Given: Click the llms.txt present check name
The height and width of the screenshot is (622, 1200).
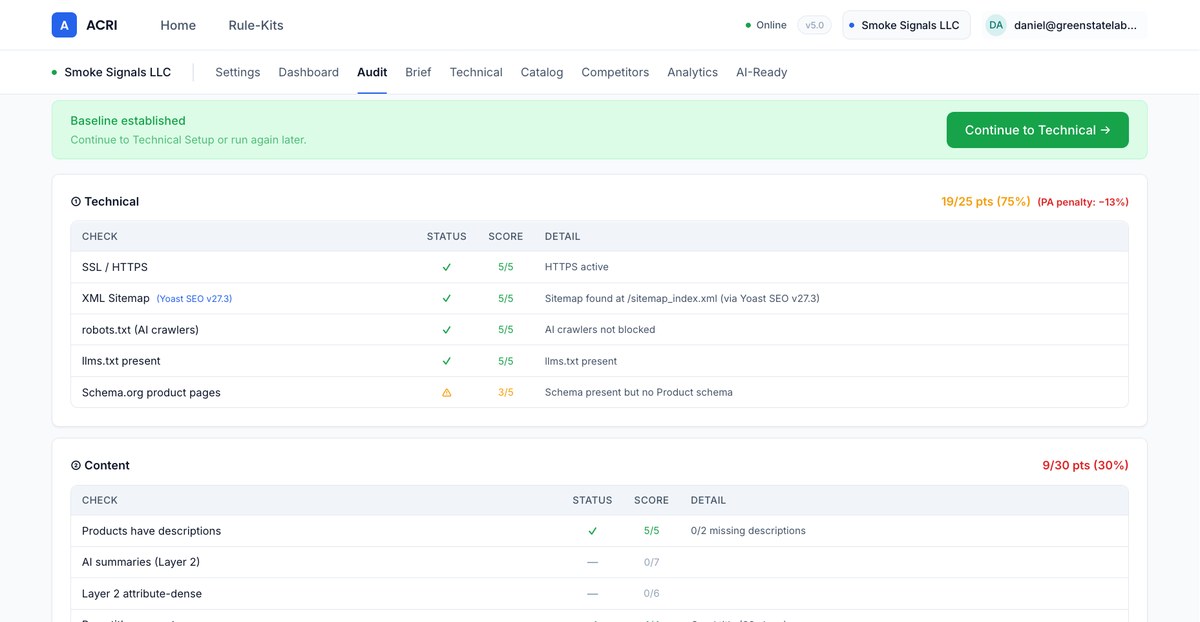Looking at the screenshot, I should pos(121,361).
